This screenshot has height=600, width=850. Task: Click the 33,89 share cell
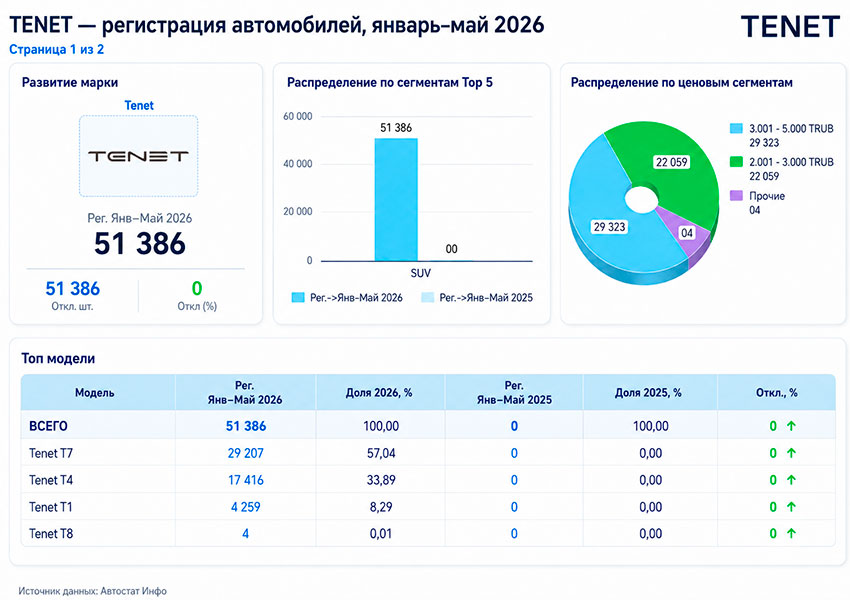381,480
